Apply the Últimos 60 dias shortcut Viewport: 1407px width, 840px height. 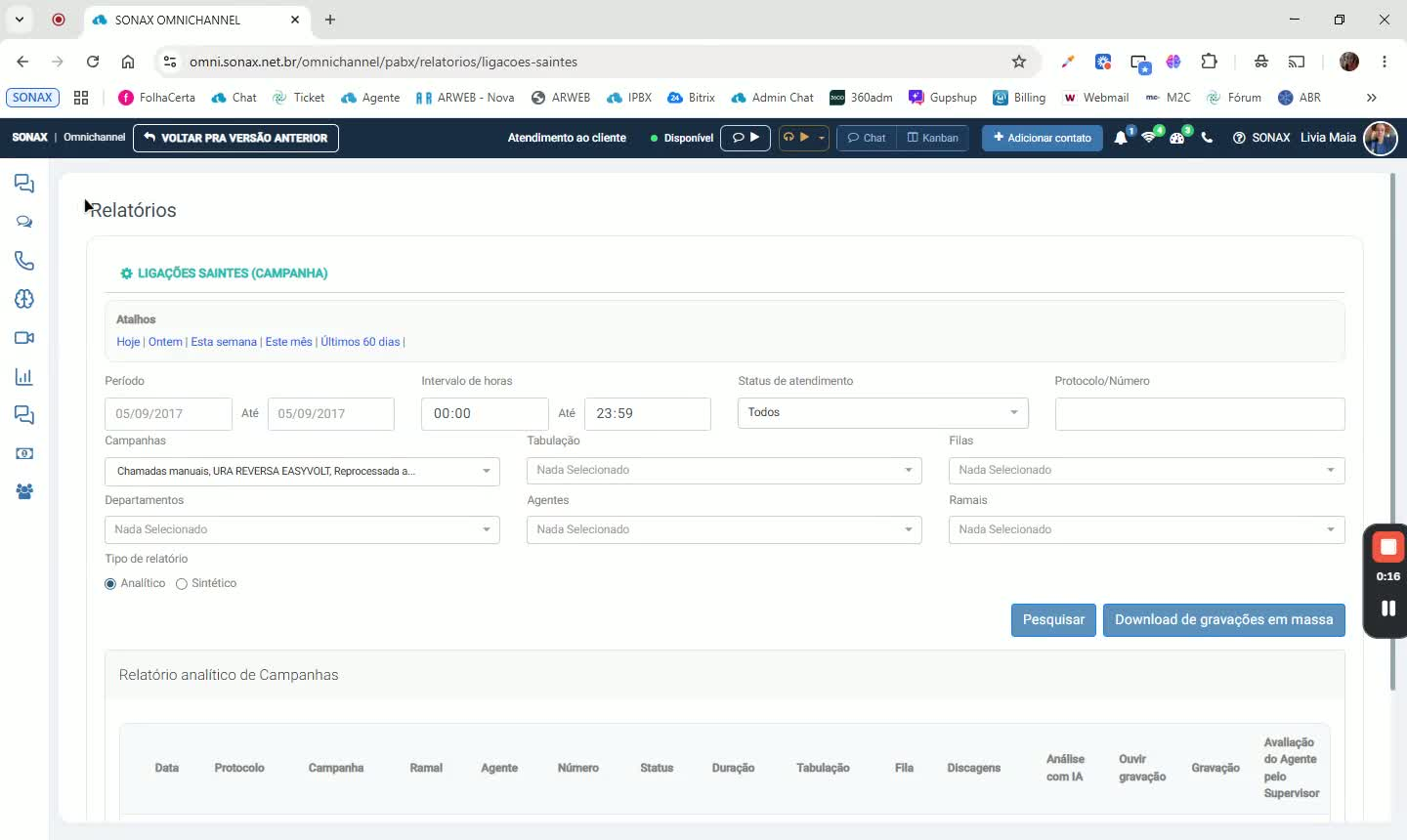[361, 342]
